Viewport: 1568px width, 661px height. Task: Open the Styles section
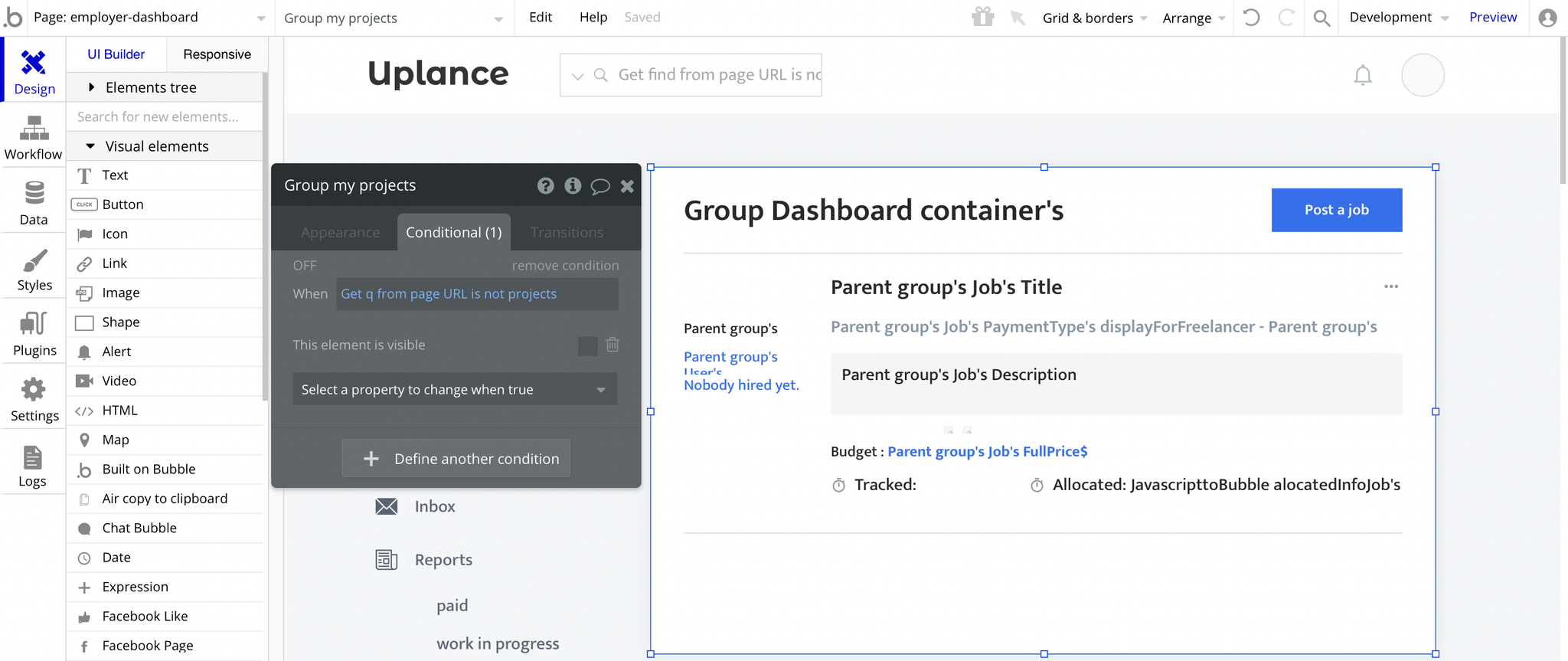click(34, 269)
